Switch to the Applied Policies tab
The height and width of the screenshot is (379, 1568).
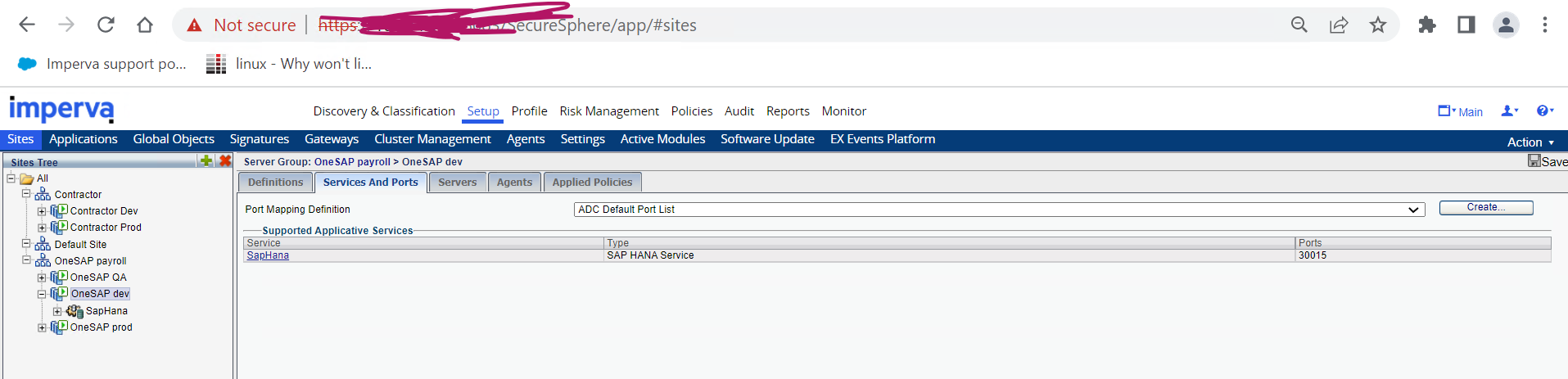click(x=592, y=183)
